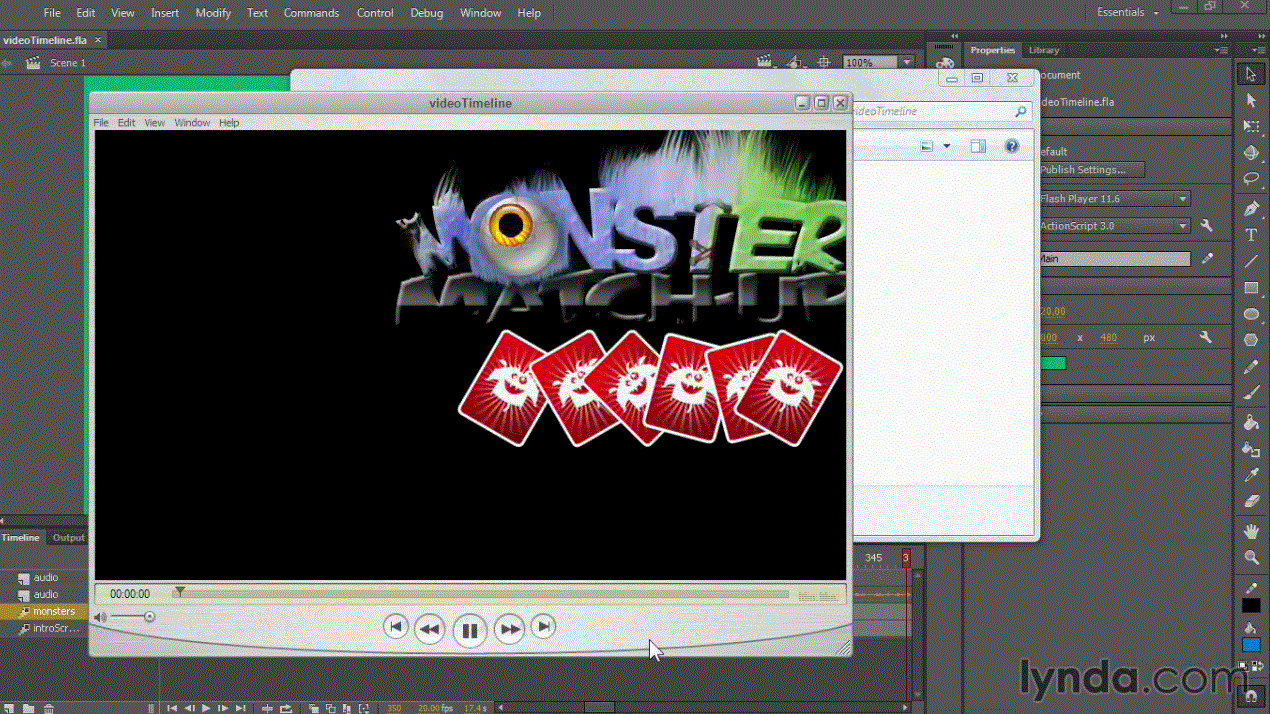The width and height of the screenshot is (1270, 714).
Task: Select the Lasso tool
Action: click(x=1251, y=179)
